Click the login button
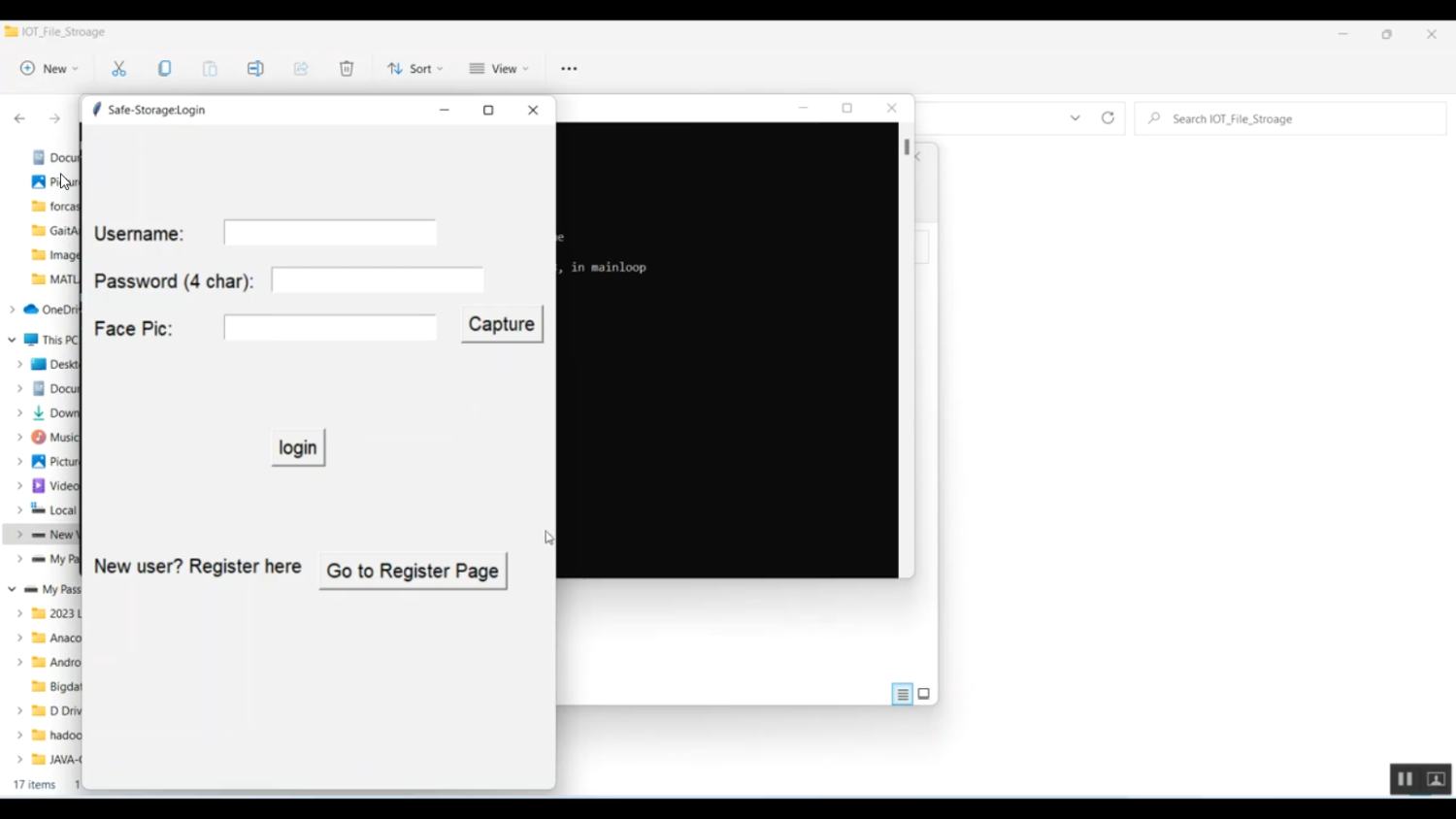Image resolution: width=1456 pixels, height=819 pixels. pos(298,447)
